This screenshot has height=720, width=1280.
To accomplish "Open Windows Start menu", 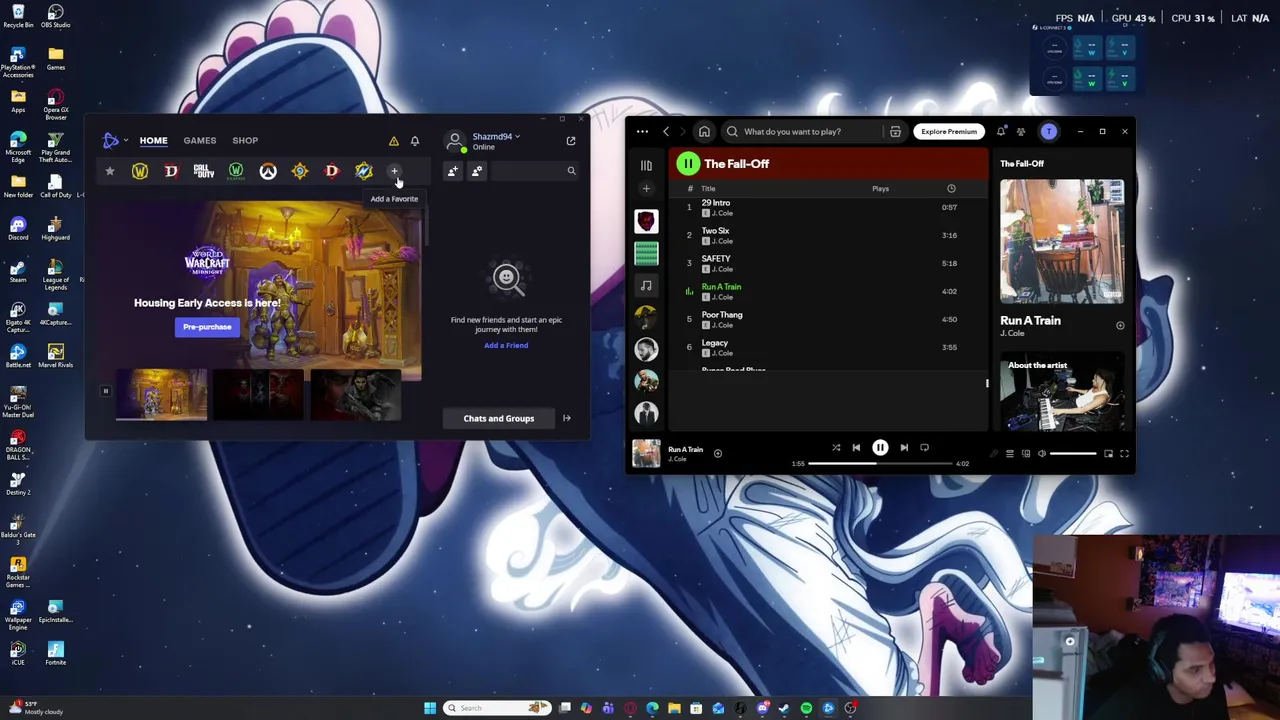I will coord(430,708).
